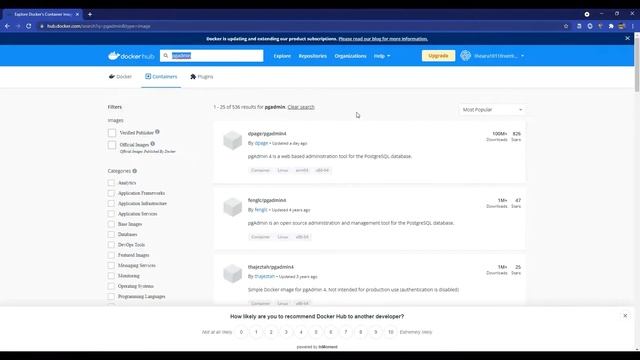Check the Featured Images category
Image resolution: width=640 pixels, height=360 pixels.
coord(111,255)
